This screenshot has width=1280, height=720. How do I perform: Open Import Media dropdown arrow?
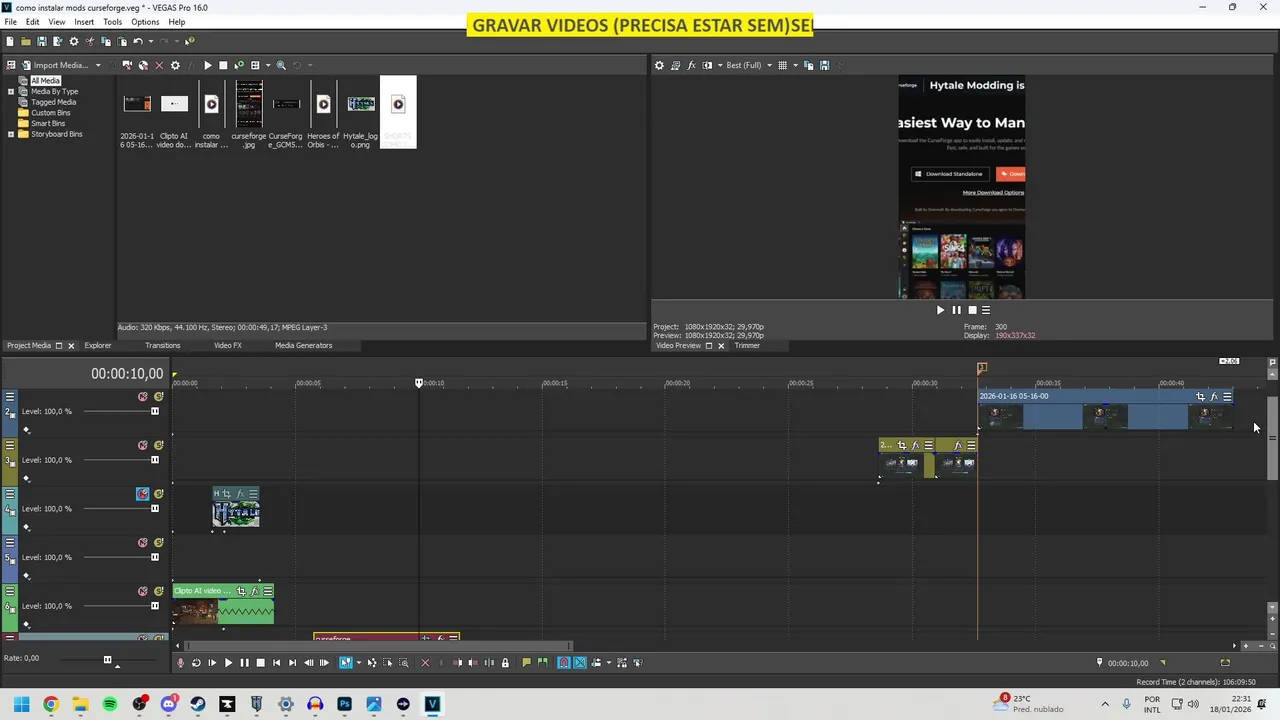[98, 66]
